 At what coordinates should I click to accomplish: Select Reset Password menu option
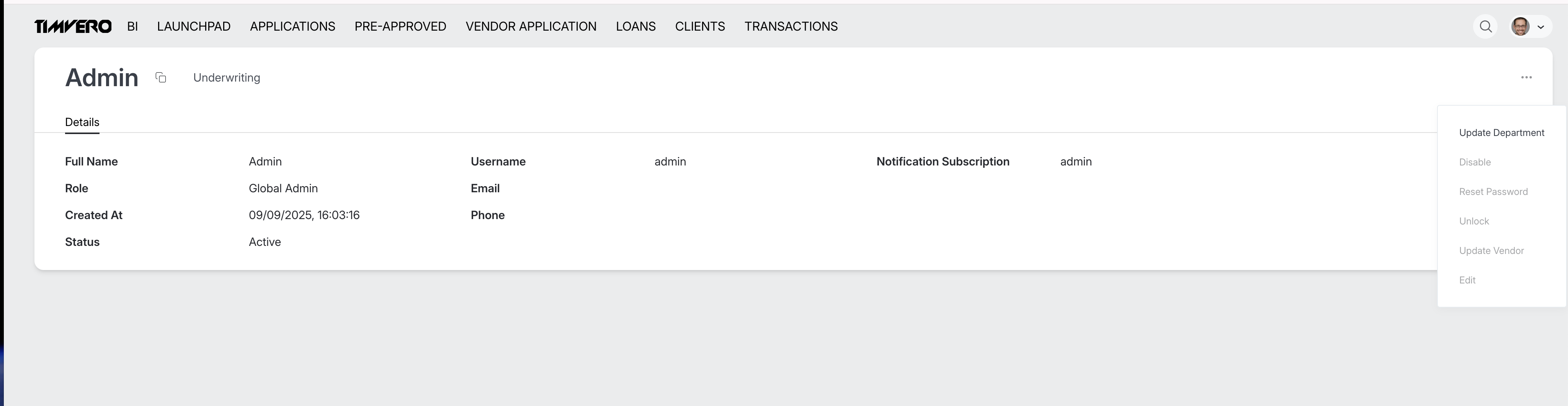(x=1493, y=192)
